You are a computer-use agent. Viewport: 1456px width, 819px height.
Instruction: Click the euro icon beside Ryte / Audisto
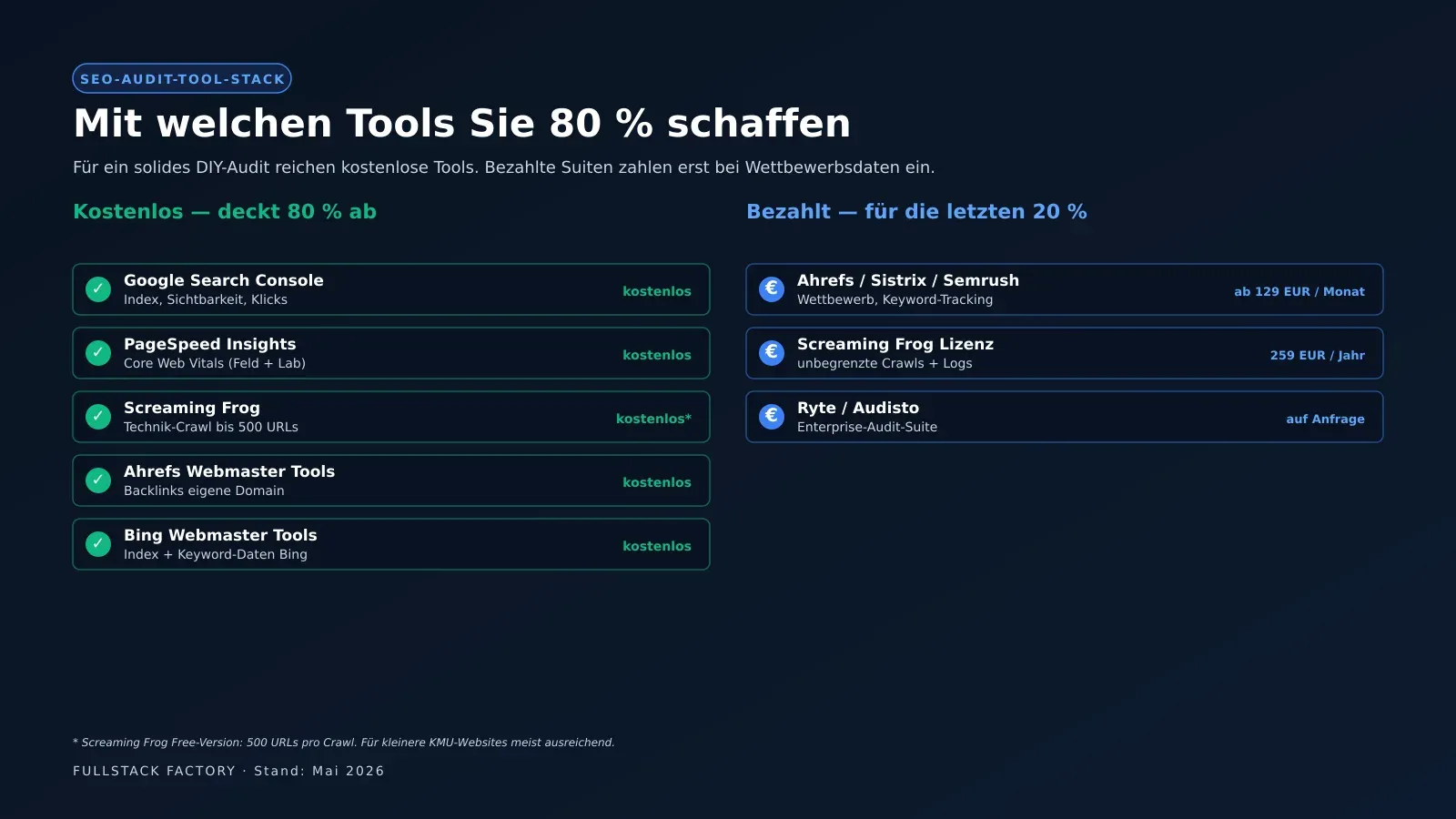772,417
